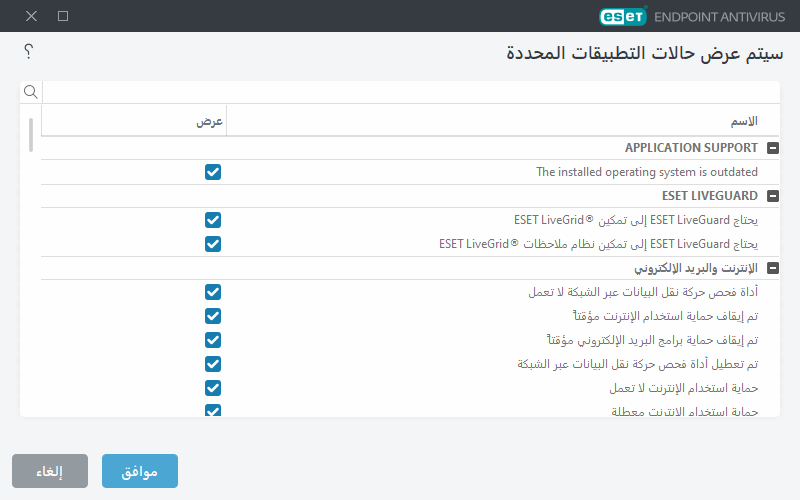Click the 'موافق' OK button

(140, 471)
